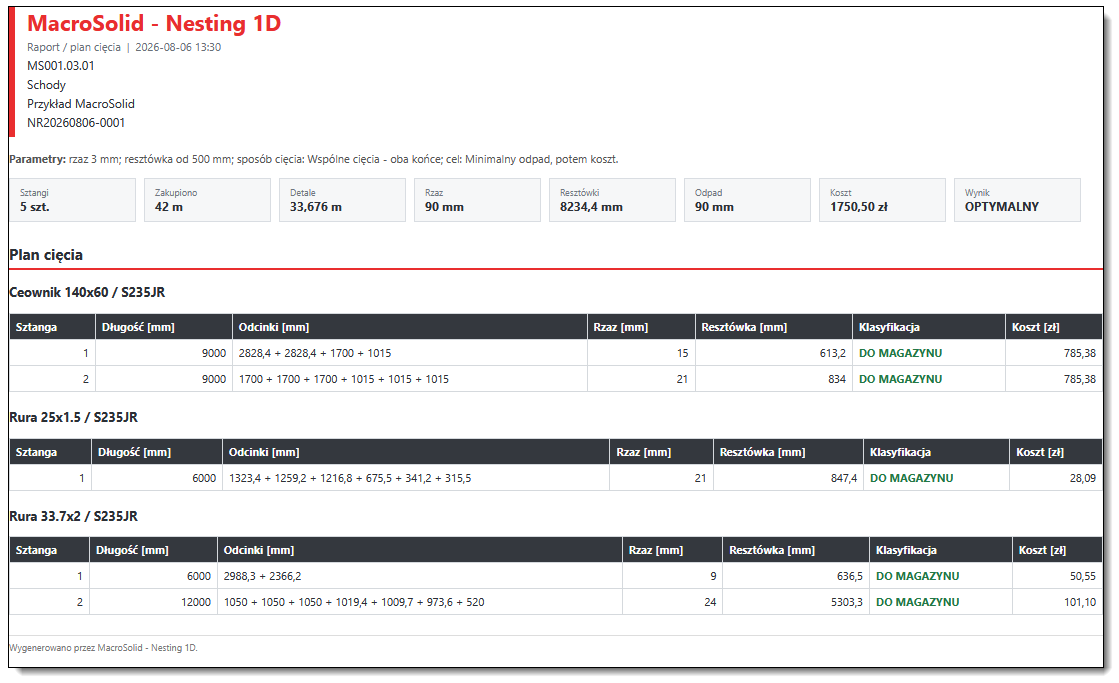Viewport: 1119px width, 683px height.
Task: Click DO MAGAZYNU in the 636,5 row
Action: 918,576
